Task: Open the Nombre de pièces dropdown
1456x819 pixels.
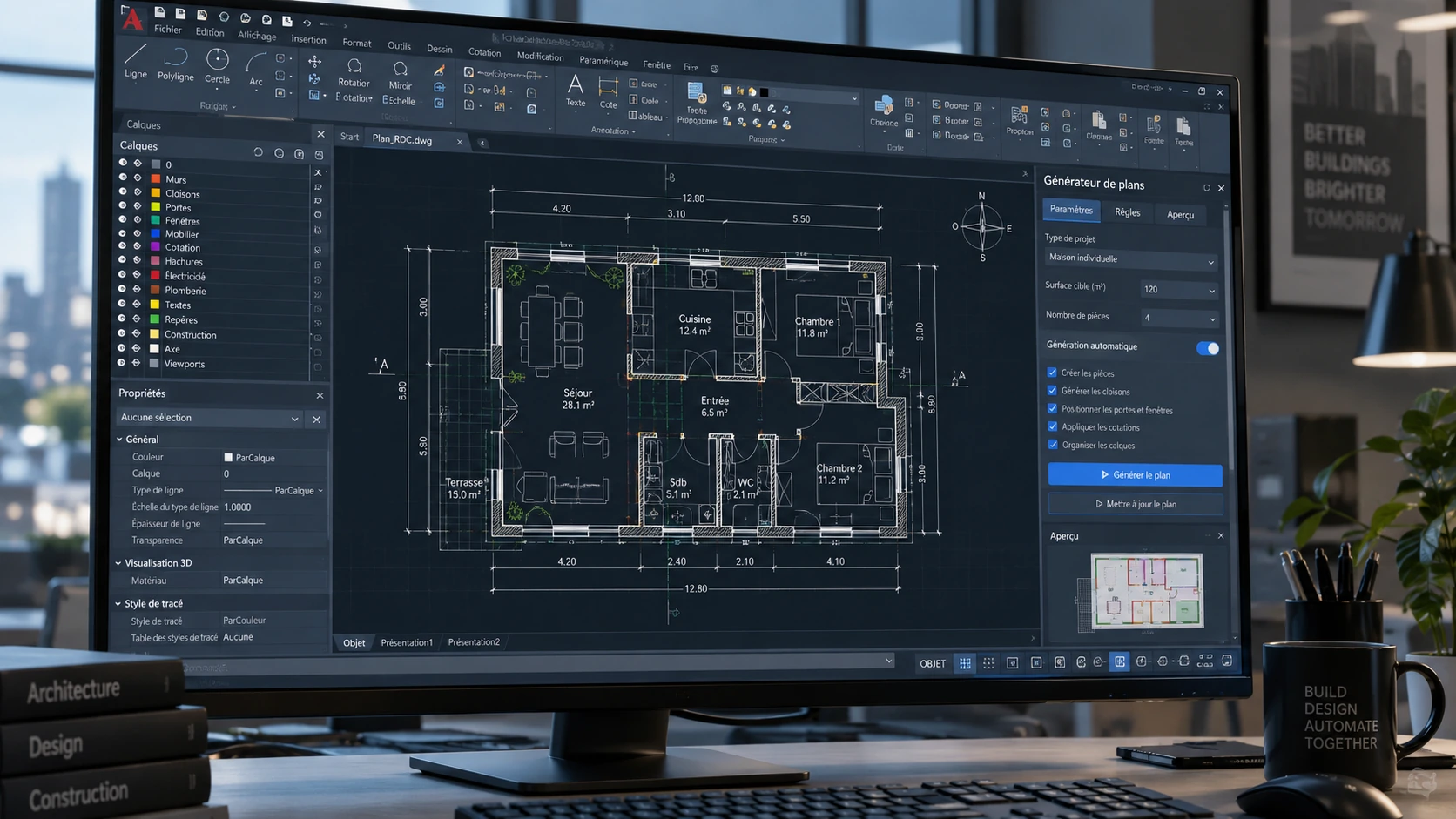Action: pos(1180,319)
